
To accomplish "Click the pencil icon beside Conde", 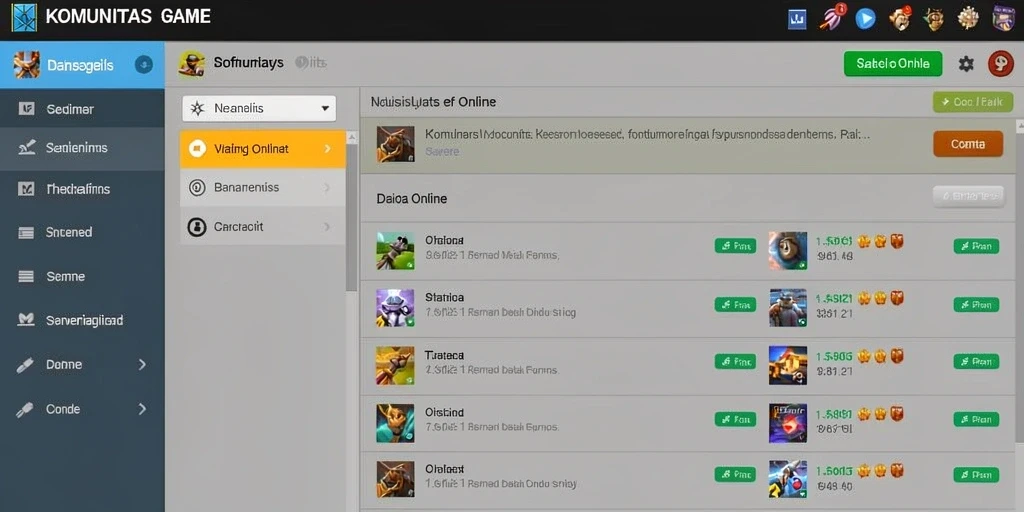I will [x=25, y=409].
